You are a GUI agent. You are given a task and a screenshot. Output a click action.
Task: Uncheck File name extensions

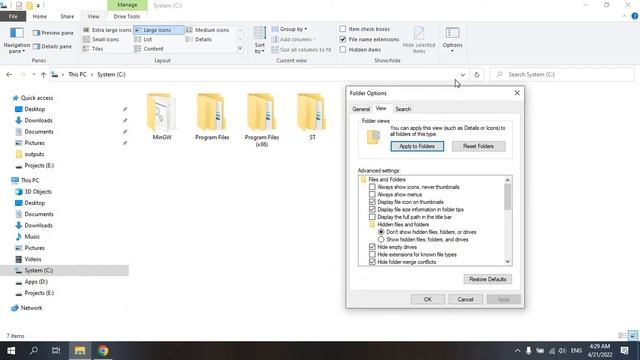[x=342, y=39]
